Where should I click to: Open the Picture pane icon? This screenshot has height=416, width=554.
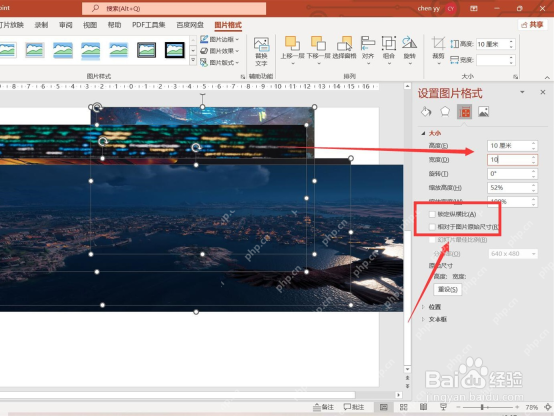(x=483, y=112)
